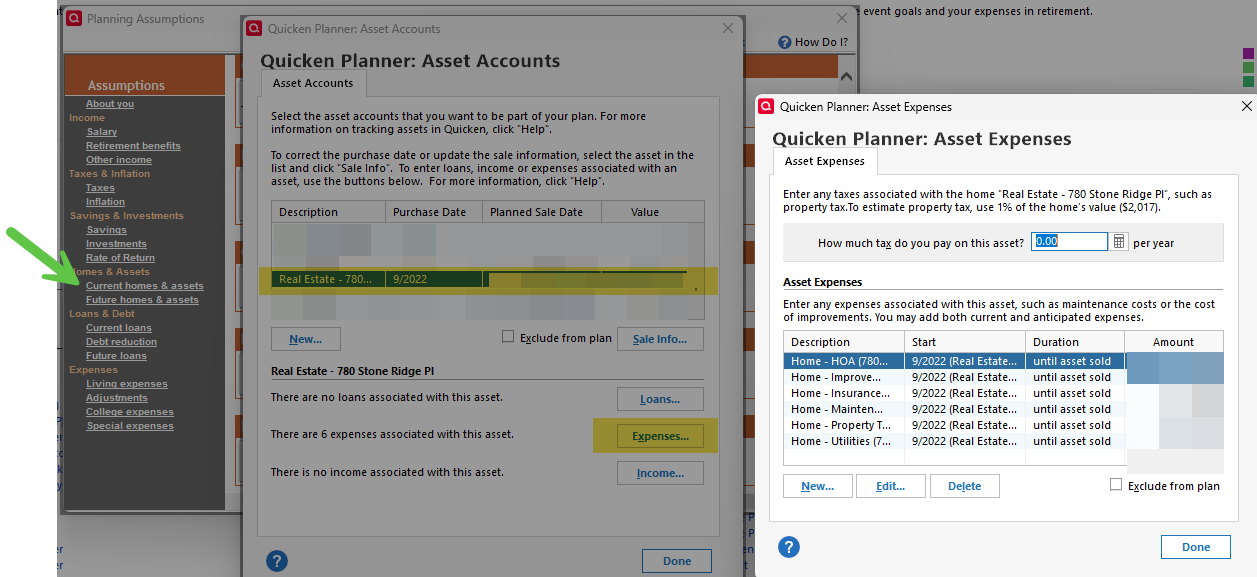
Task: Select the Asset Expenses tab
Action: pyautogui.click(x=825, y=161)
